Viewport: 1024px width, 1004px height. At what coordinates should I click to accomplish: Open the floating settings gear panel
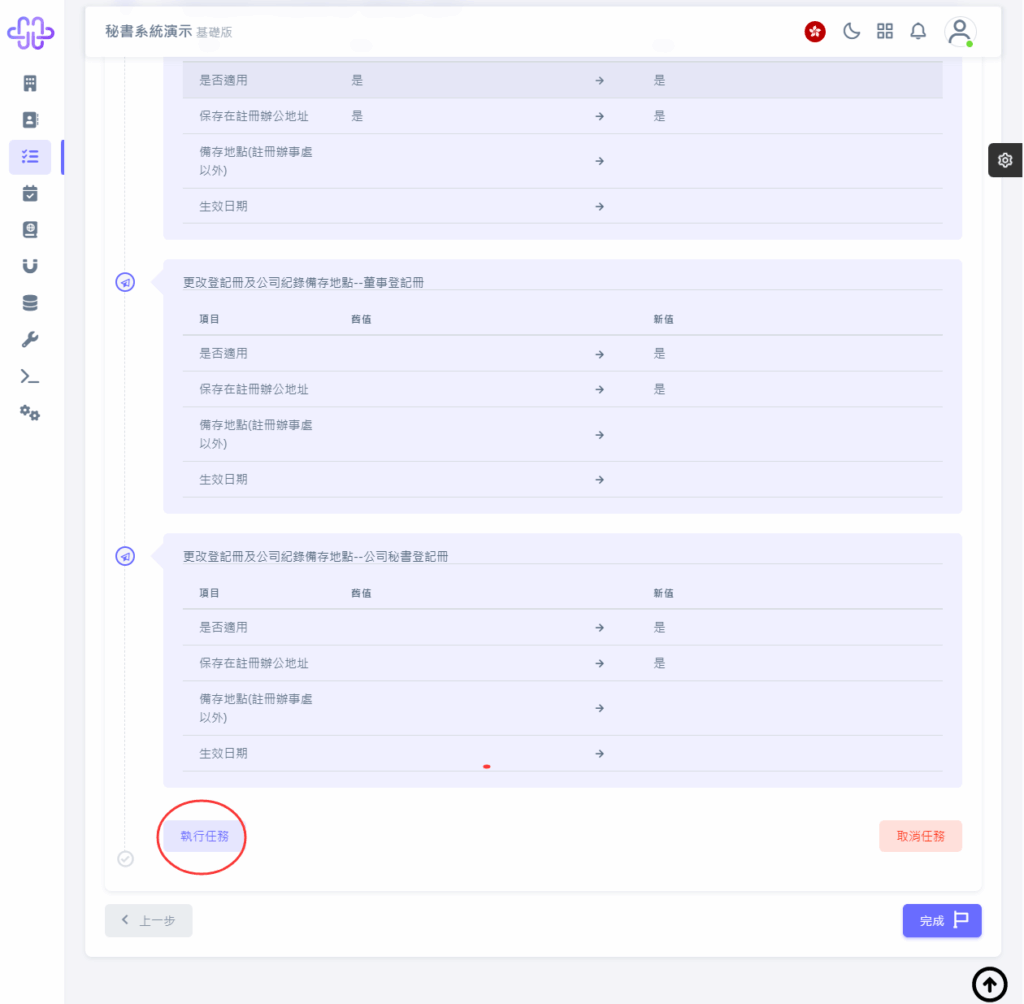point(1004,160)
